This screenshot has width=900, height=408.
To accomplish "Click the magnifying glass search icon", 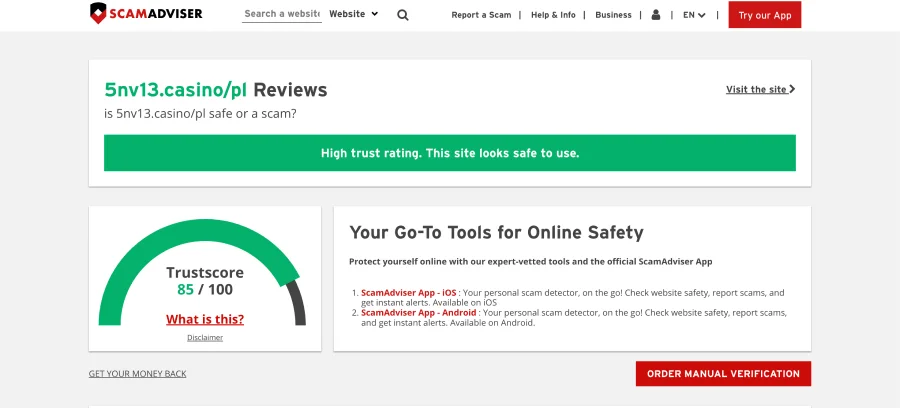I will [x=403, y=15].
